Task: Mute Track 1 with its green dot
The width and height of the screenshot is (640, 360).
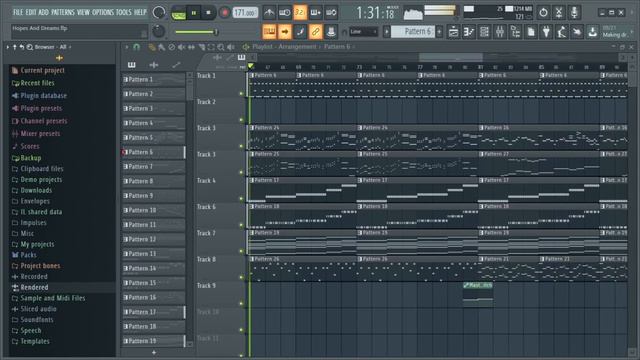Action: 241,93
